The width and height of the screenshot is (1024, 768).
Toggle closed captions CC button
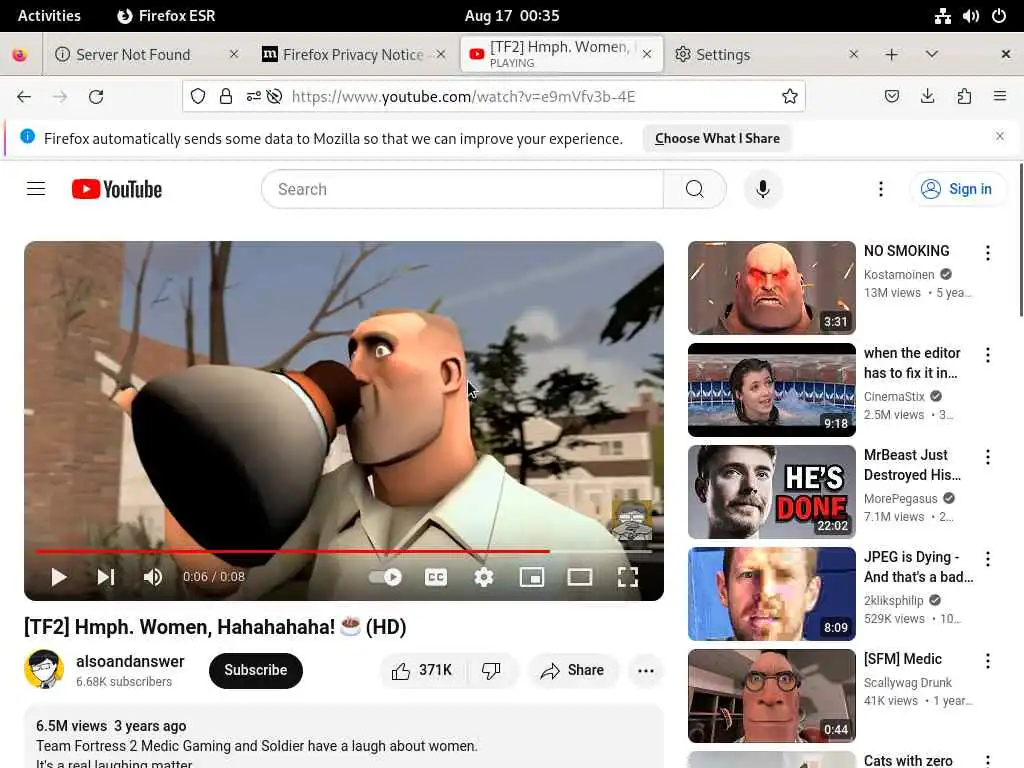click(x=436, y=577)
